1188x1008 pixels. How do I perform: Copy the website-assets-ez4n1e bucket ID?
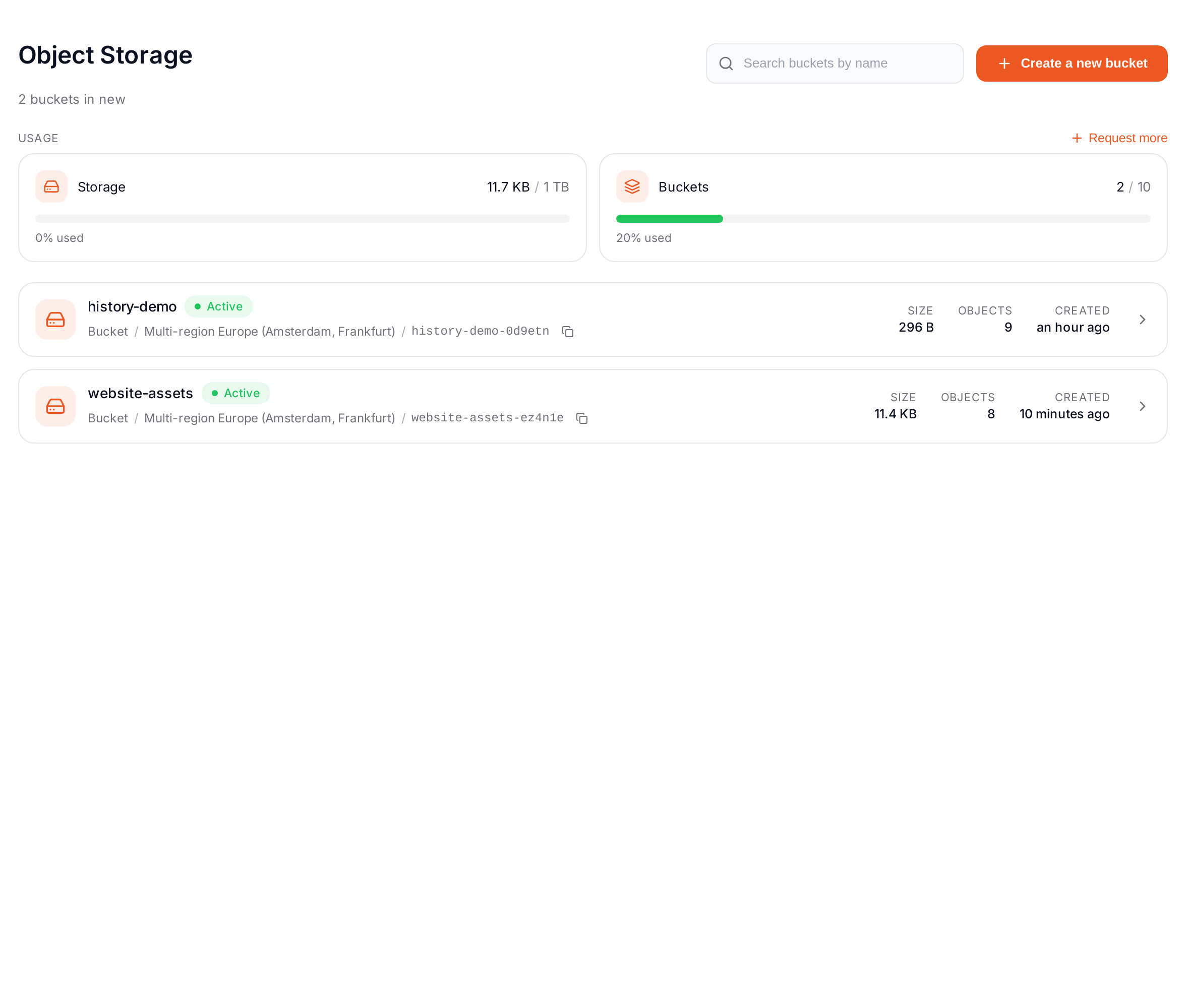click(582, 418)
